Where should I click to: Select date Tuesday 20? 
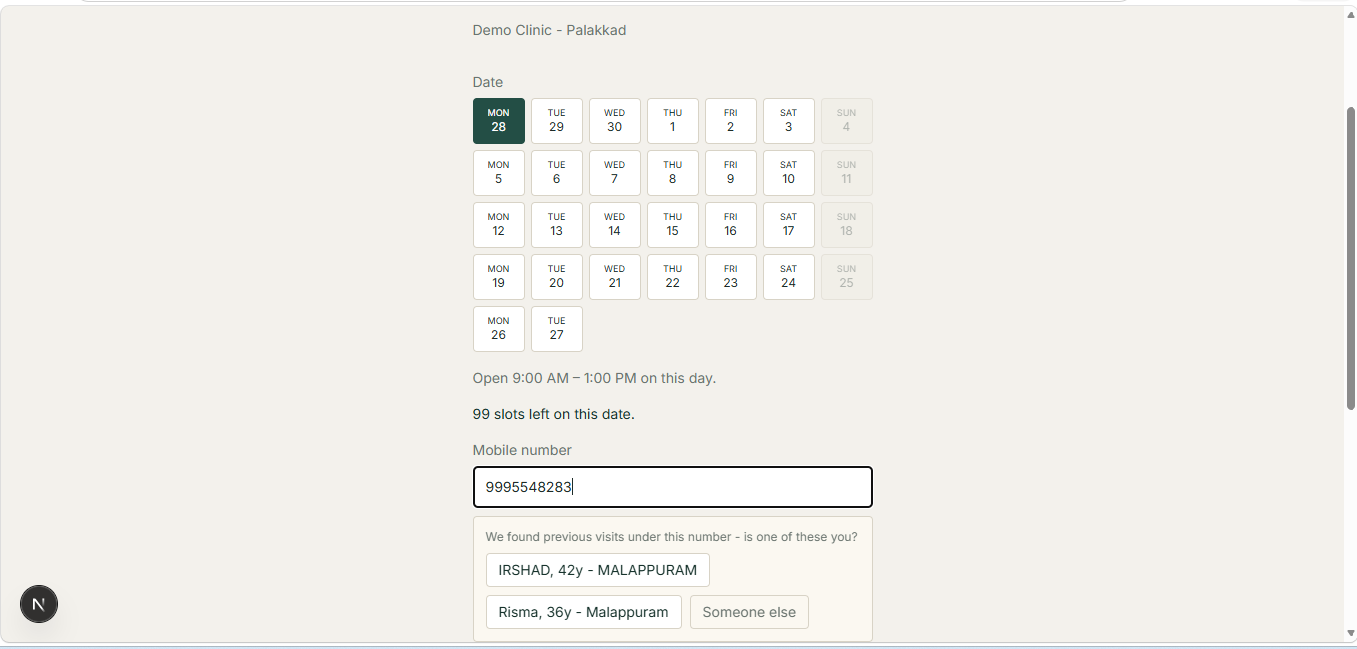[x=557, y=277]
